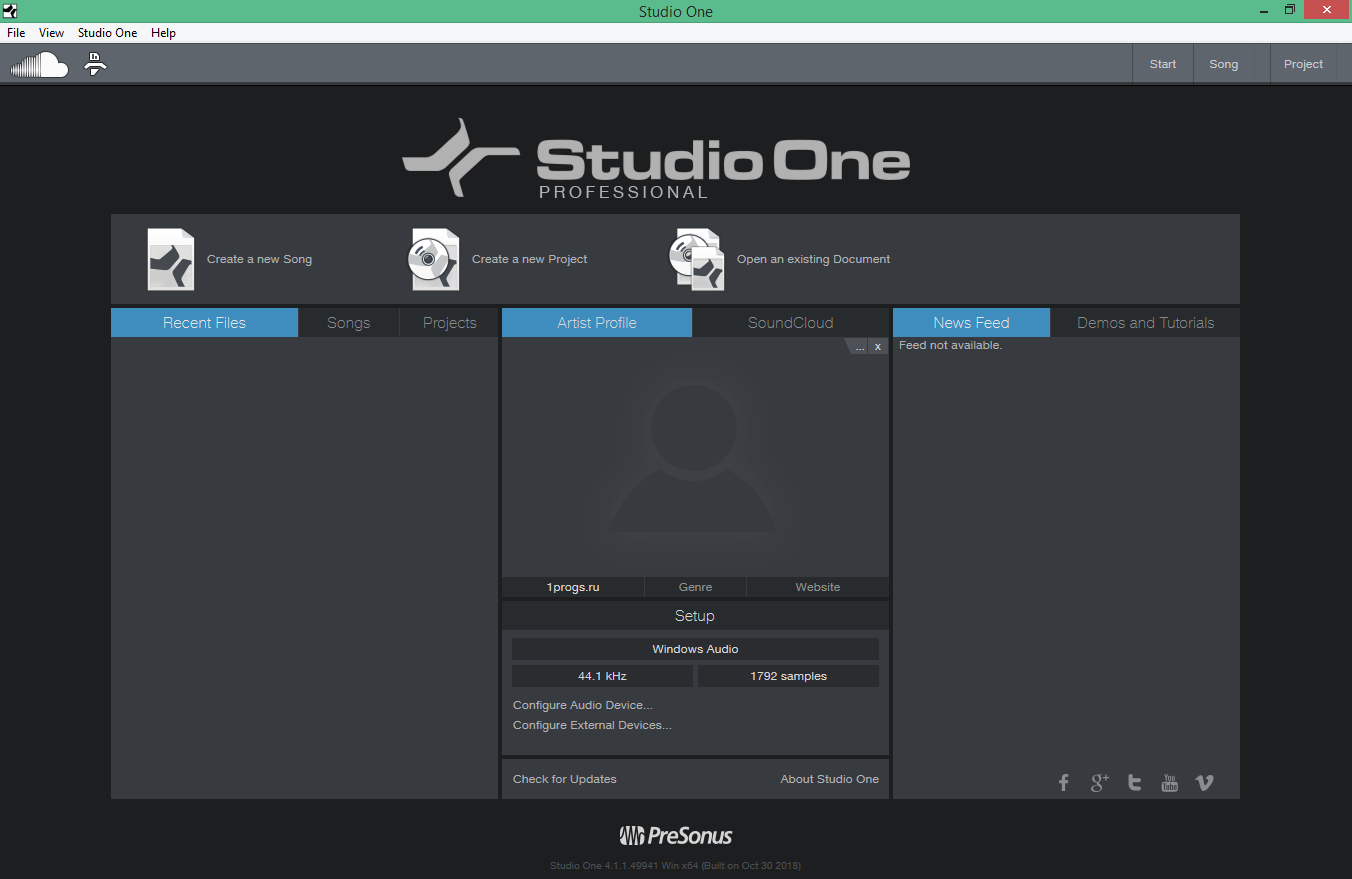Screen dimensions: 1352x879
Task: Open the YouTube channel icon
Action: tap(1169, 783)
